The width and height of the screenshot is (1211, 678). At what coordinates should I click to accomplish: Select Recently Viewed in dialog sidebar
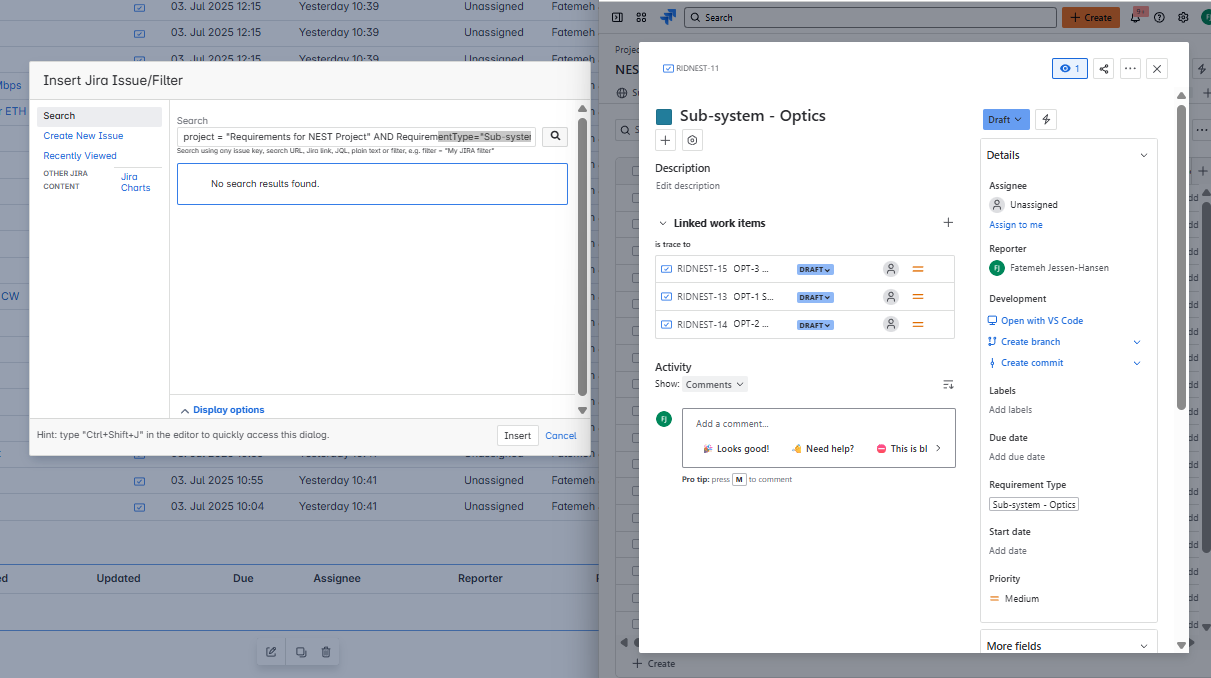[x=80, y=156]
